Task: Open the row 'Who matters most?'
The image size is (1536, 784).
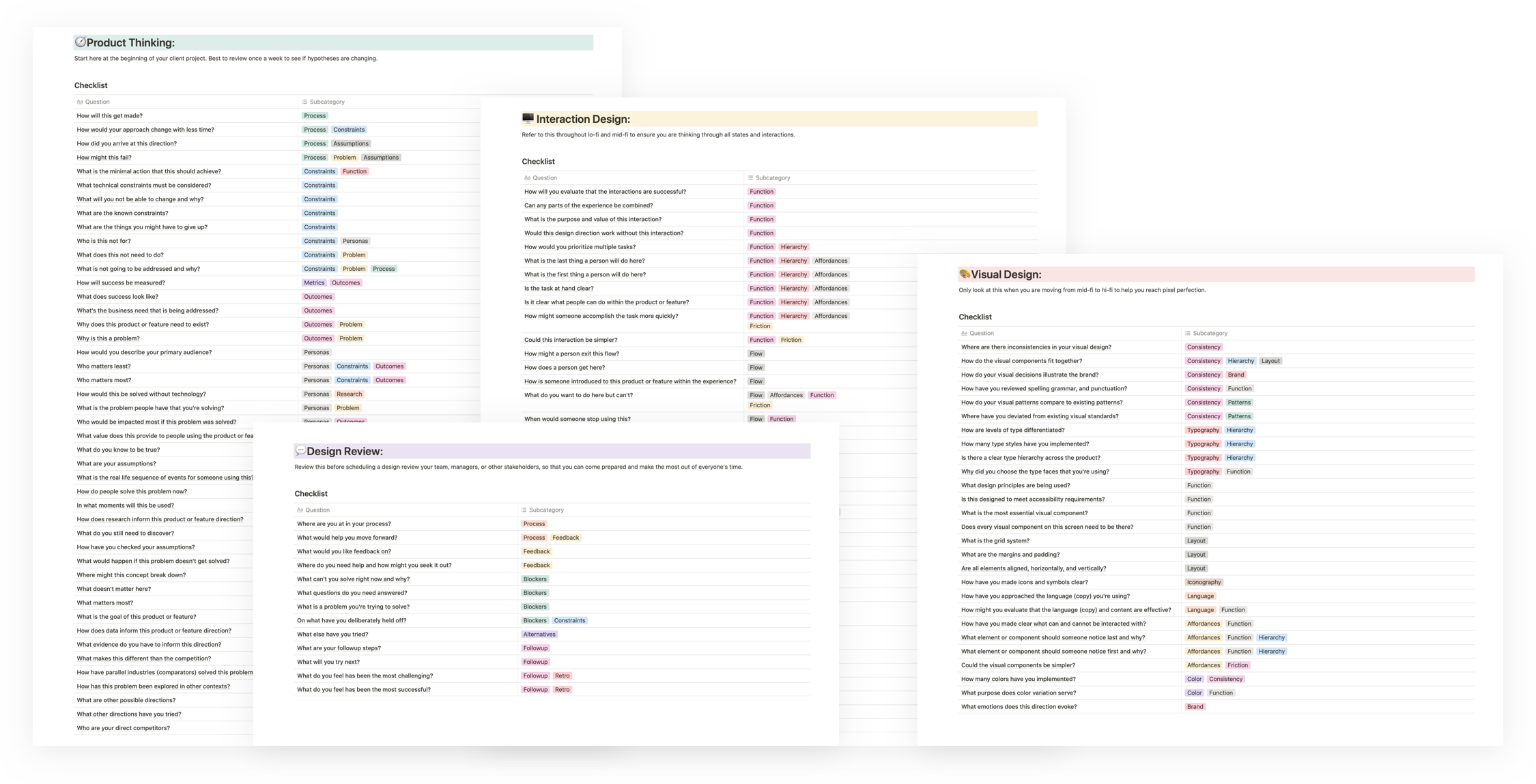Action: 104,380
